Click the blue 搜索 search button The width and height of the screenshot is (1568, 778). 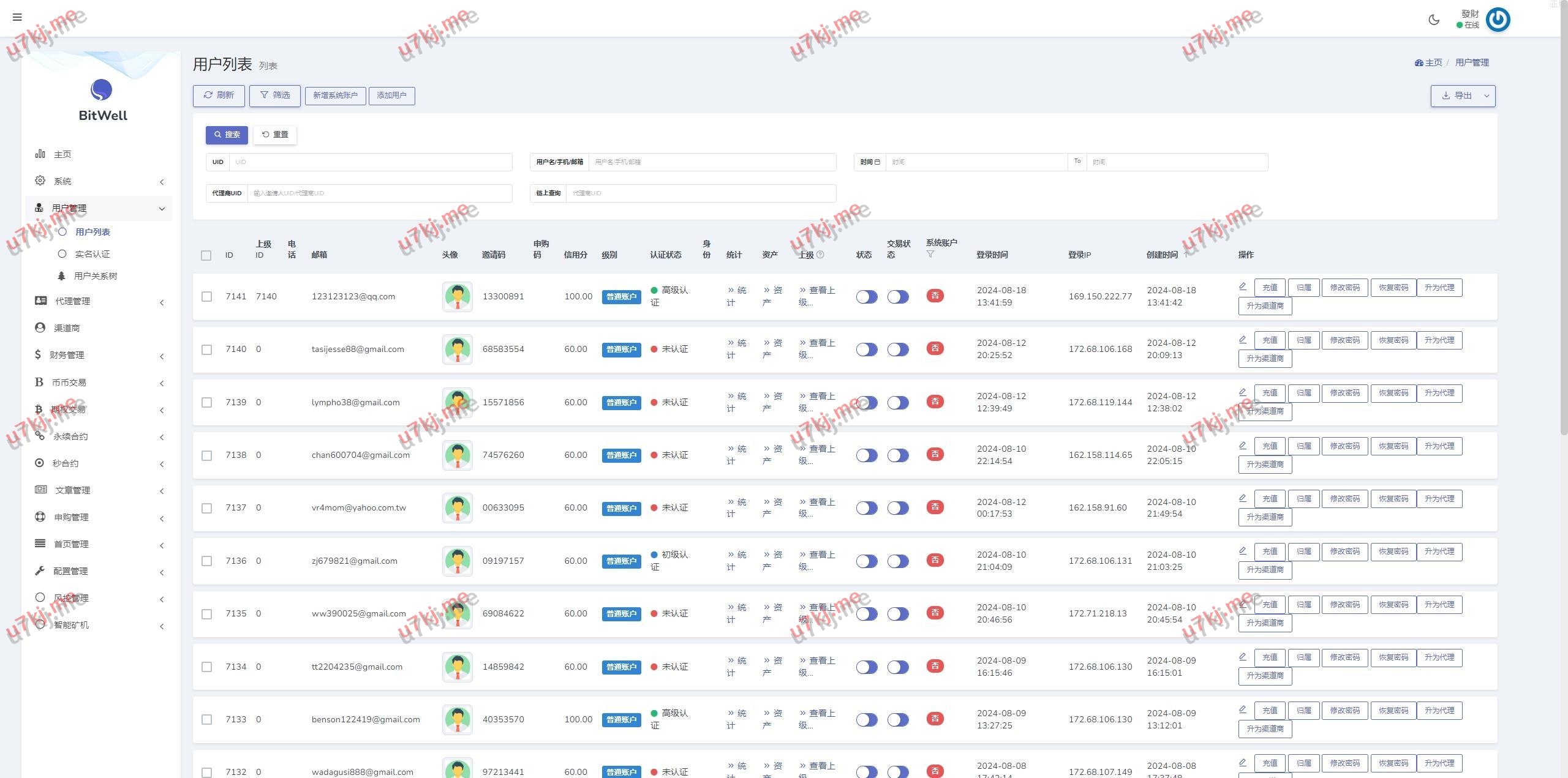[227, 135]
